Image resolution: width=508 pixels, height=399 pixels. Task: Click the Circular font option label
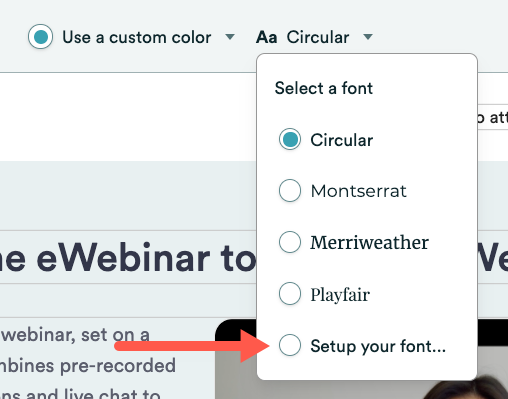(342, 140)
